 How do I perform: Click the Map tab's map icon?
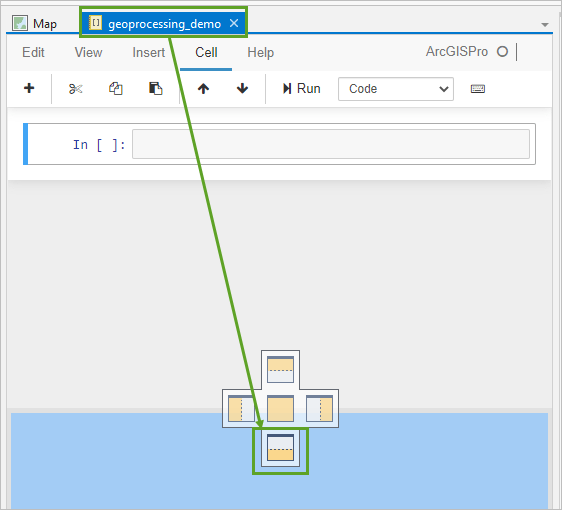(20, 23)
